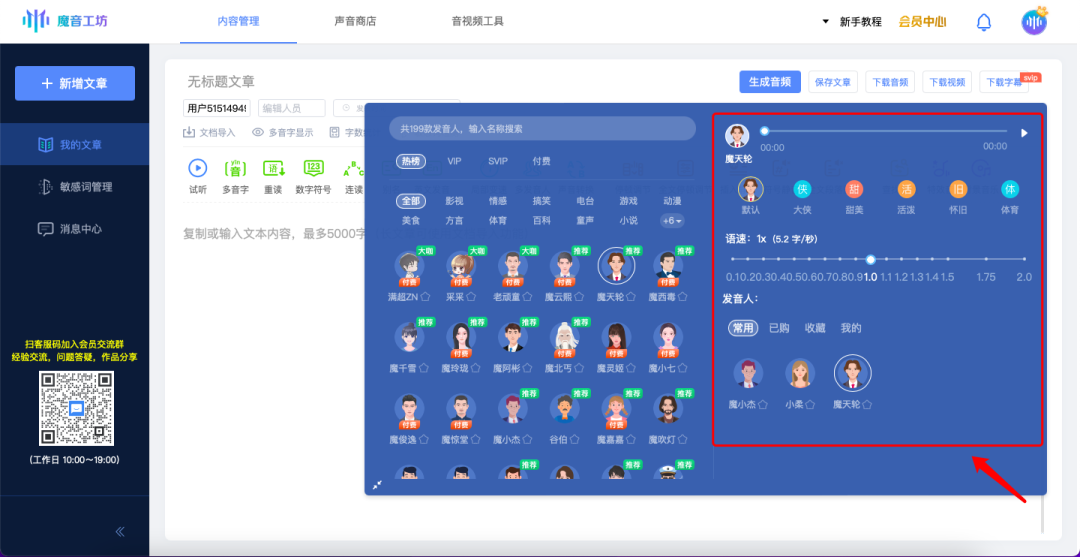Click the voice name search field
The image size is (1080, 557).
click(x=543, y=129)
